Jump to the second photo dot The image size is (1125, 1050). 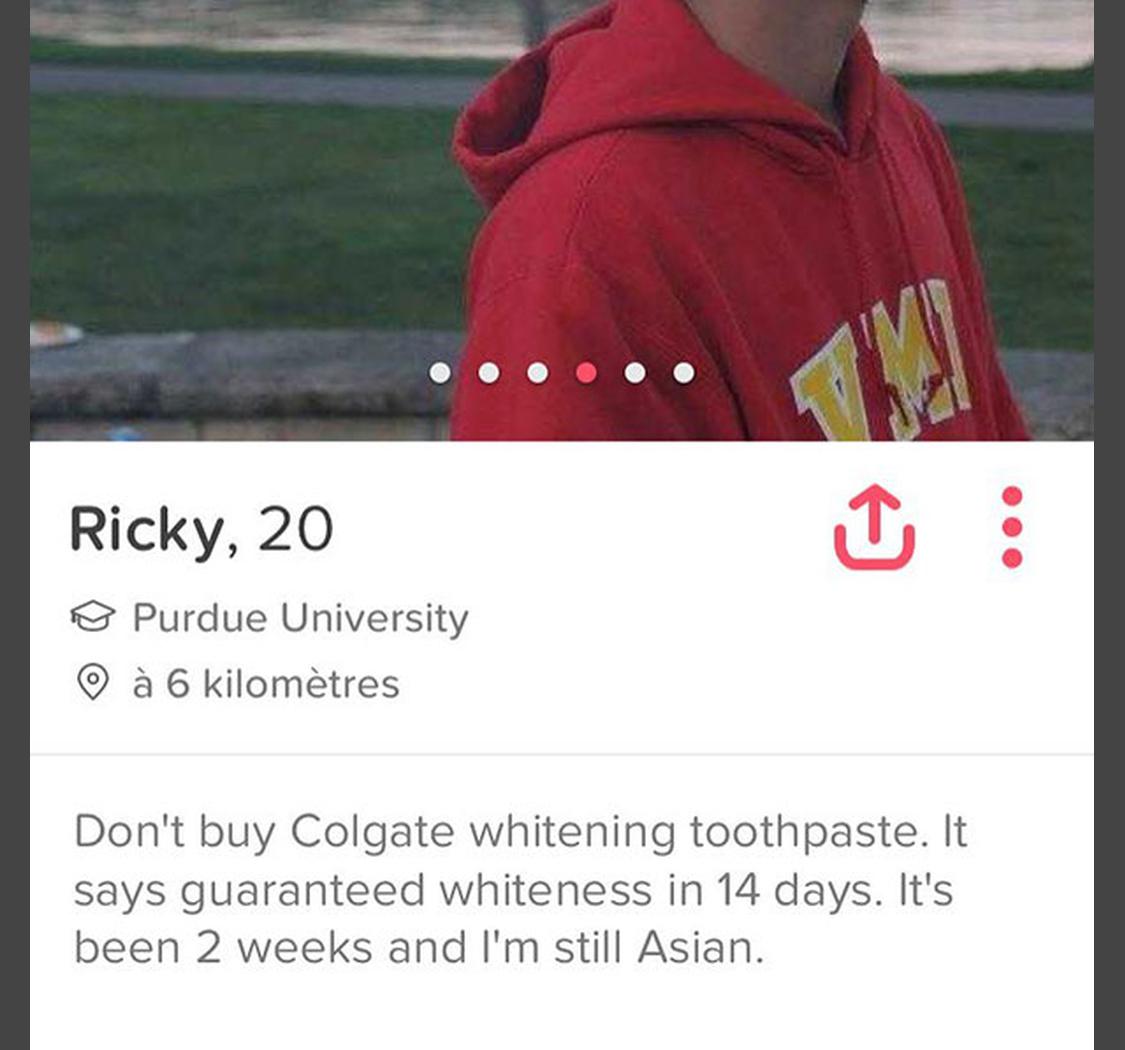click(x=489, y=372)
